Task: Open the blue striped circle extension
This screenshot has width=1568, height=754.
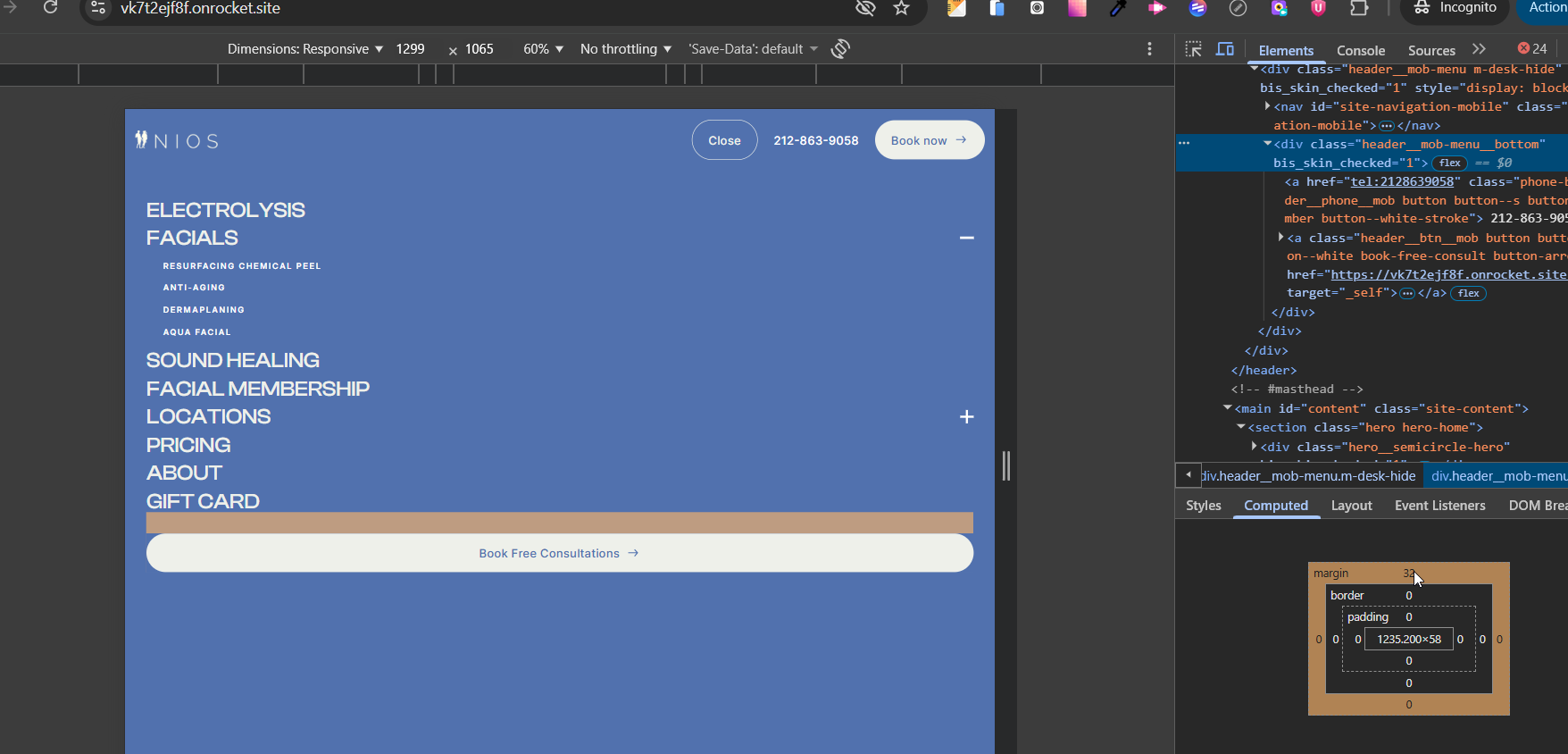Action: pos(1197,8)
